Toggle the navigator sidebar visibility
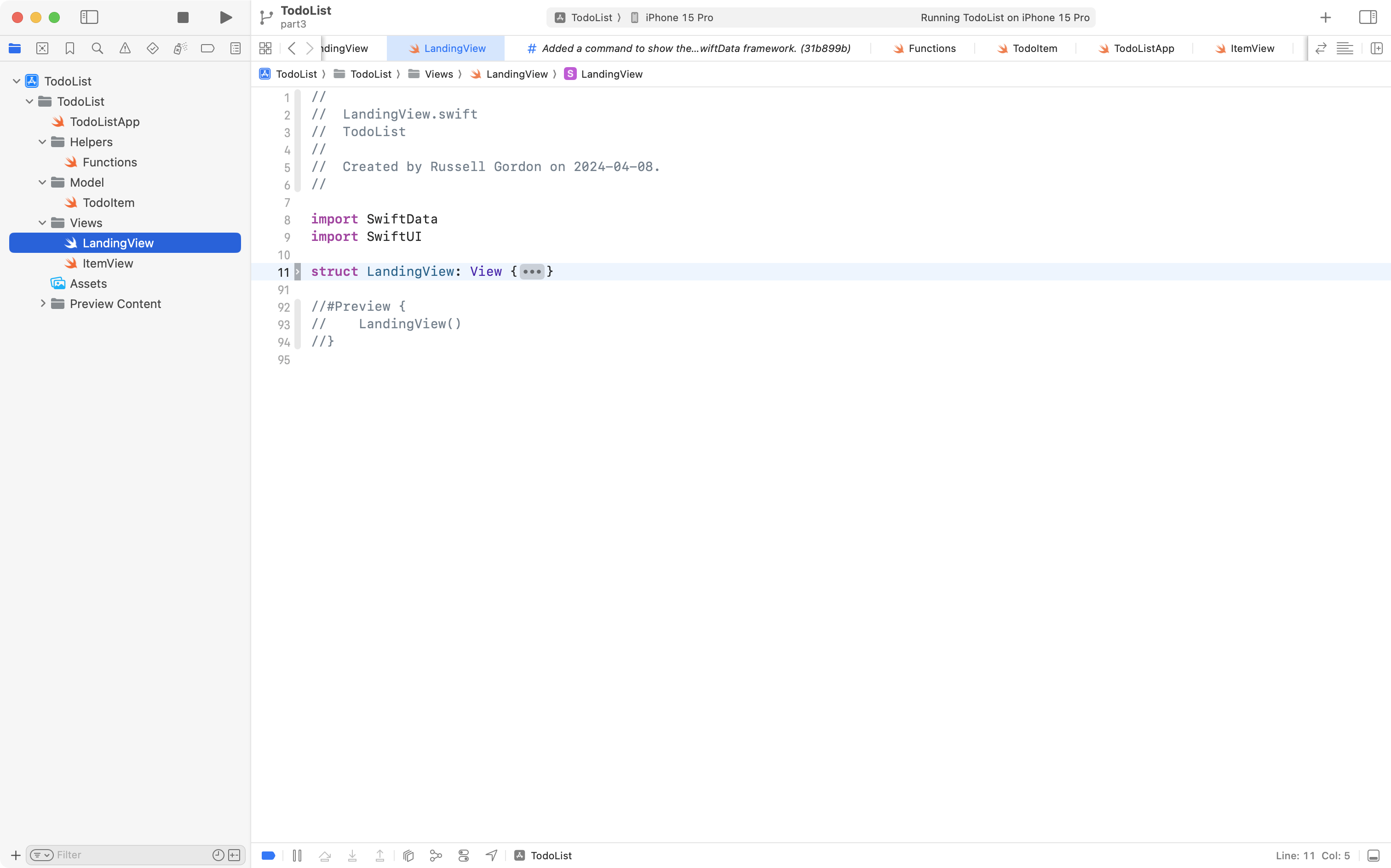The height and width of the screenshot is (868, 1391). (x=90, y=17)
